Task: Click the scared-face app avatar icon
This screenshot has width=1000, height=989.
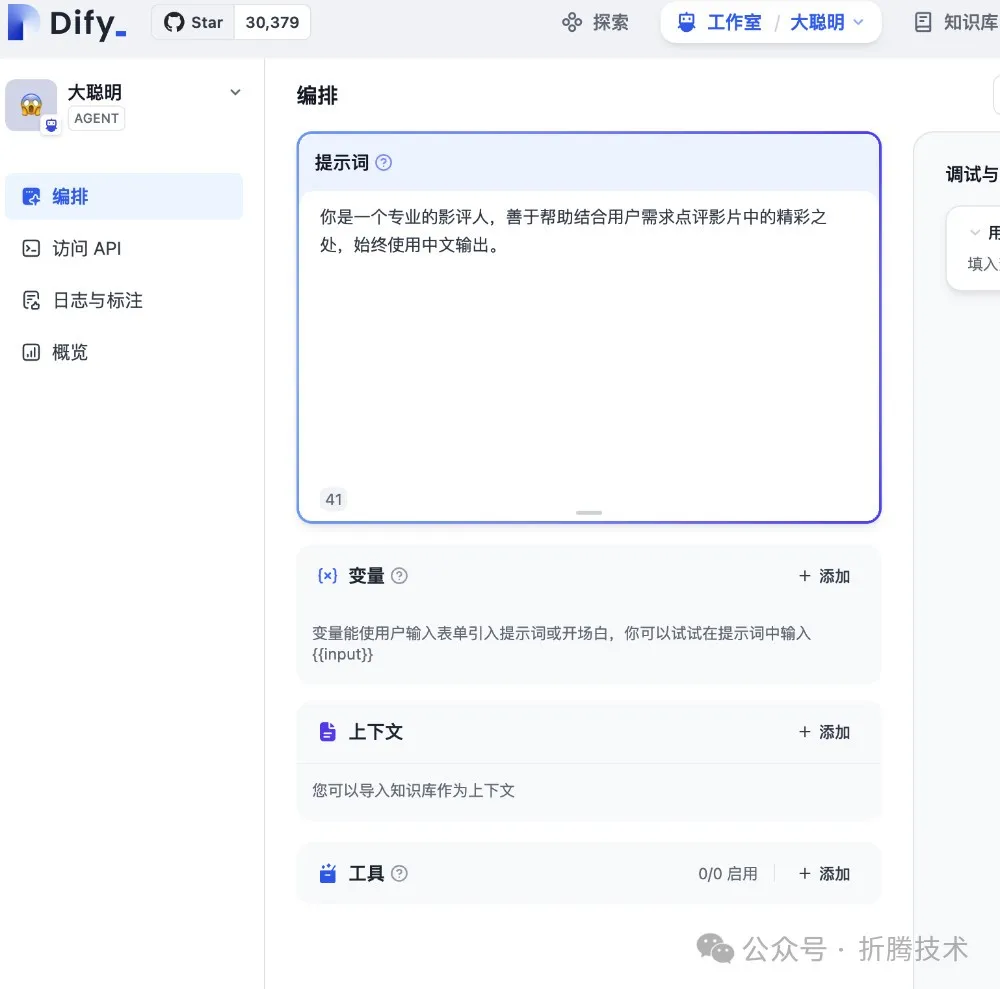Action: click(x=31, y=105)
